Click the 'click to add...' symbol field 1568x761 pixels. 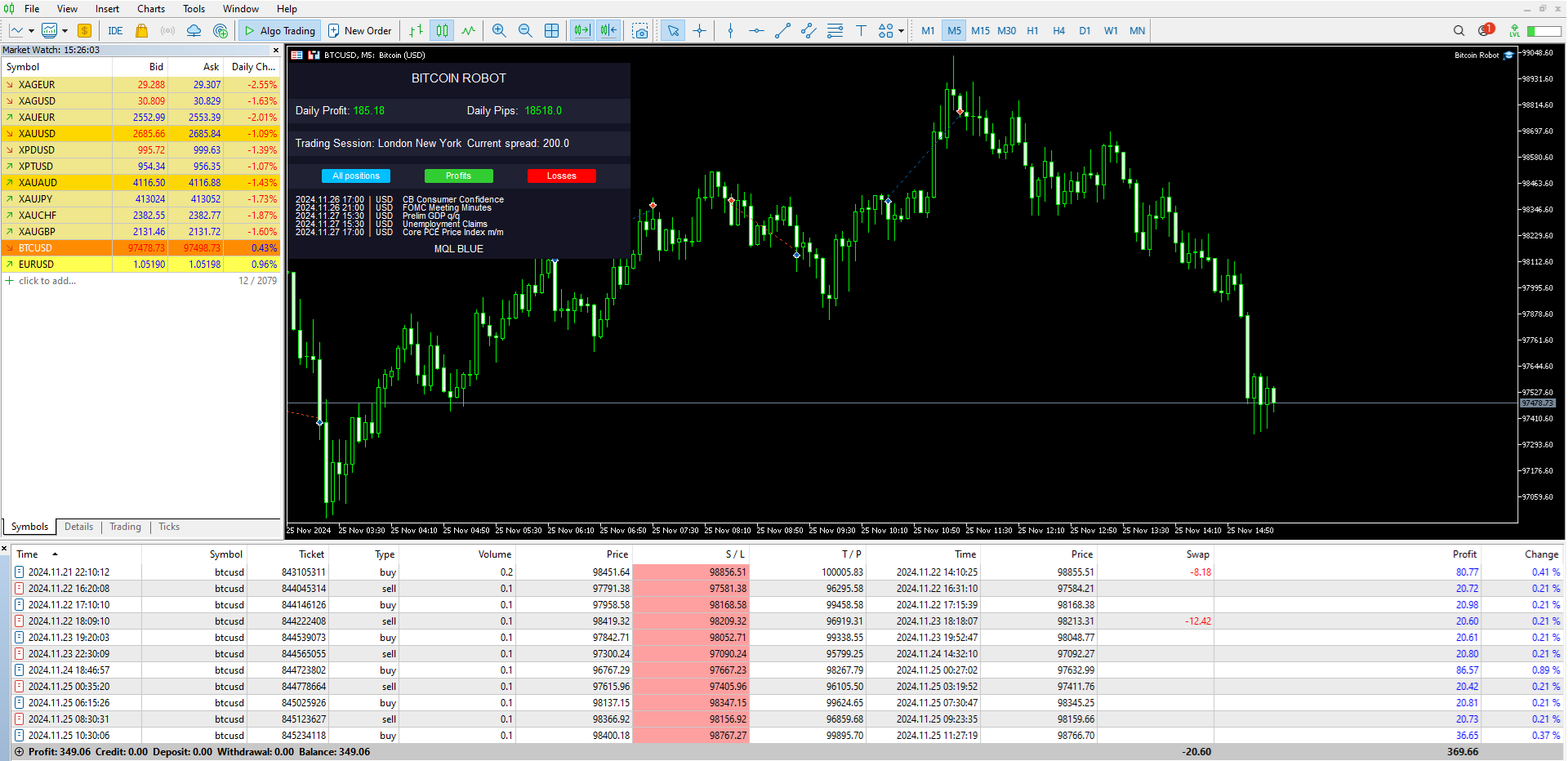click(x=47, y=281)
